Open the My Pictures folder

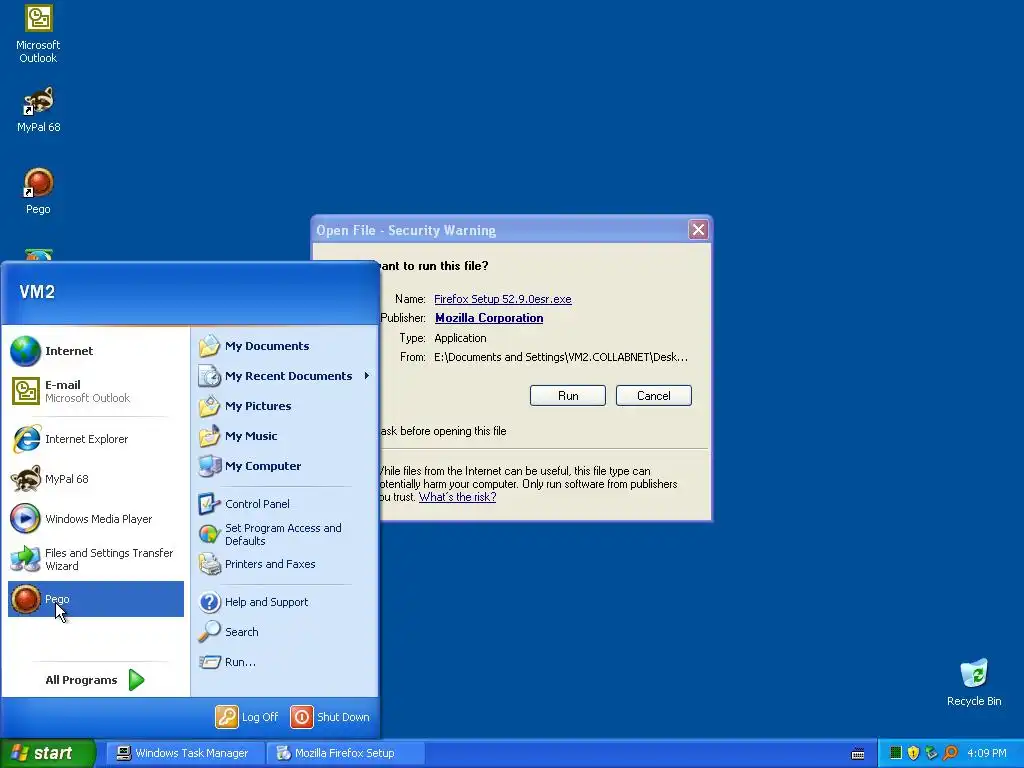284,406
